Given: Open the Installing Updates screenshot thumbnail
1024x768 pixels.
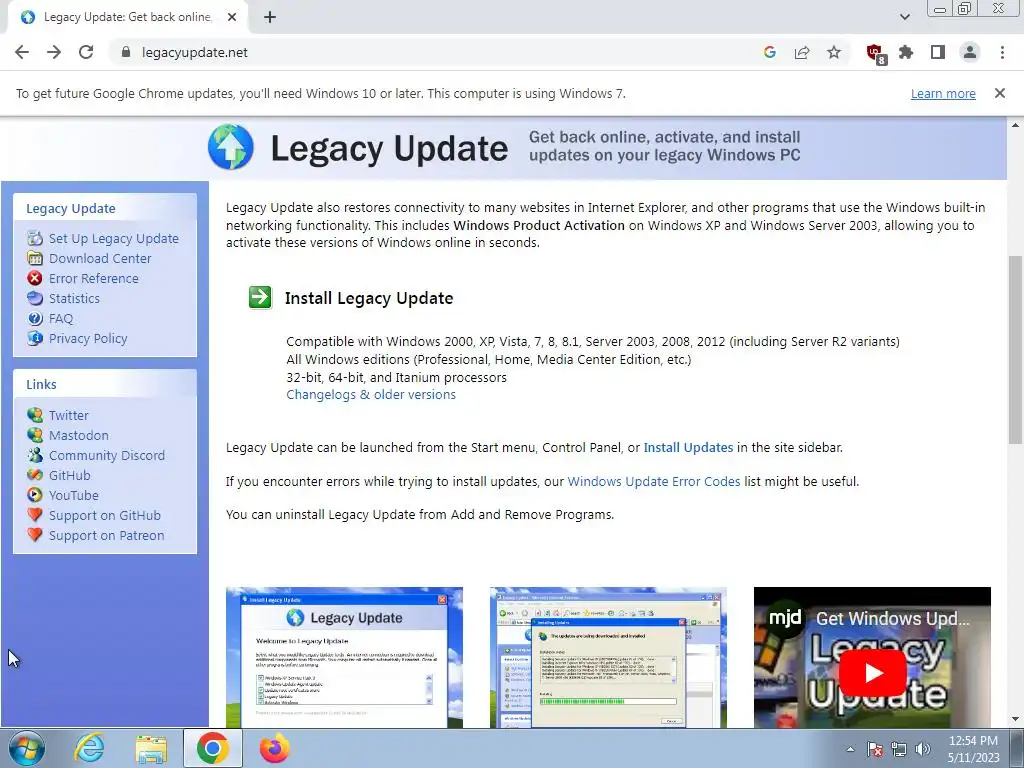Looking at the screenshot, I should (608, 657).
